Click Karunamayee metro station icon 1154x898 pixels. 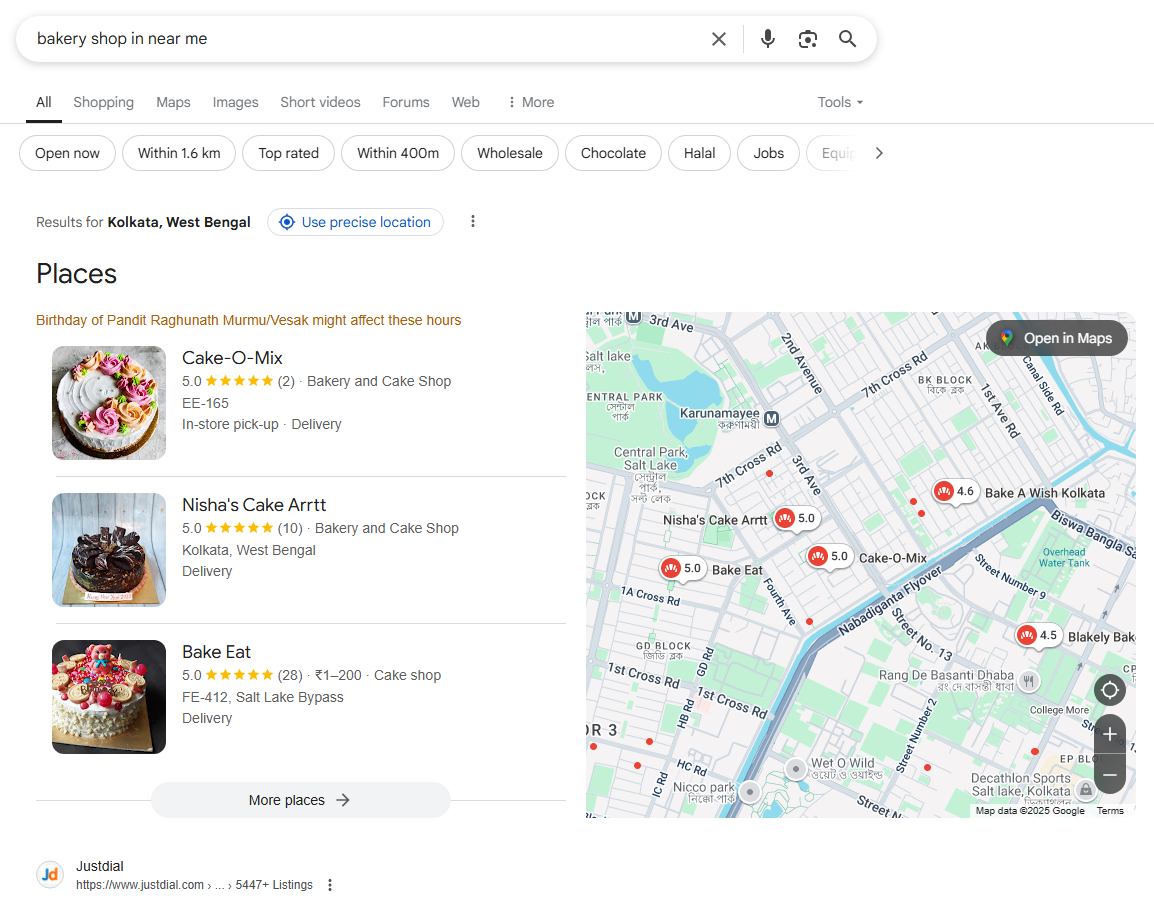771,419
